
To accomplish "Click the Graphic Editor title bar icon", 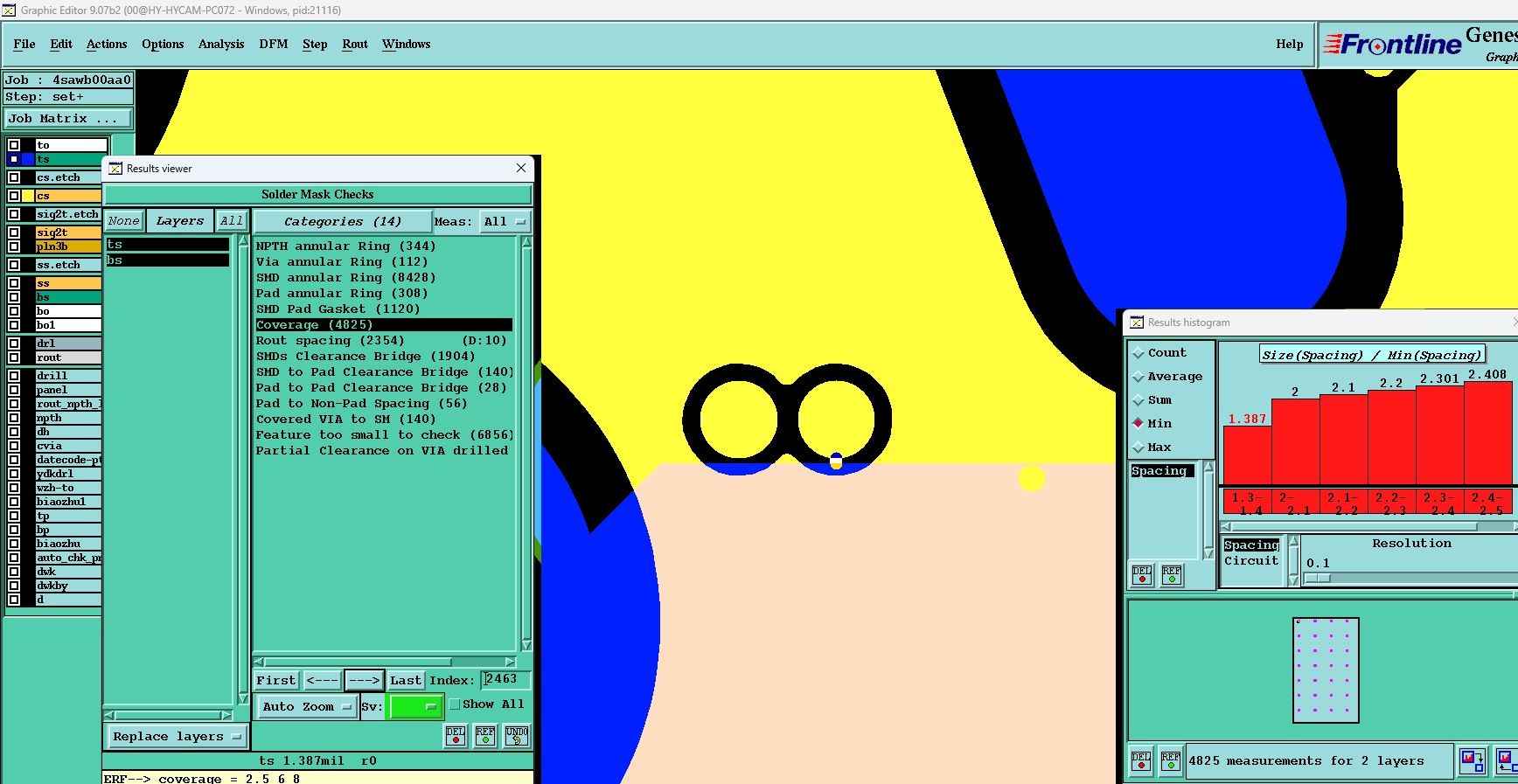I will (x=9, y=10).
